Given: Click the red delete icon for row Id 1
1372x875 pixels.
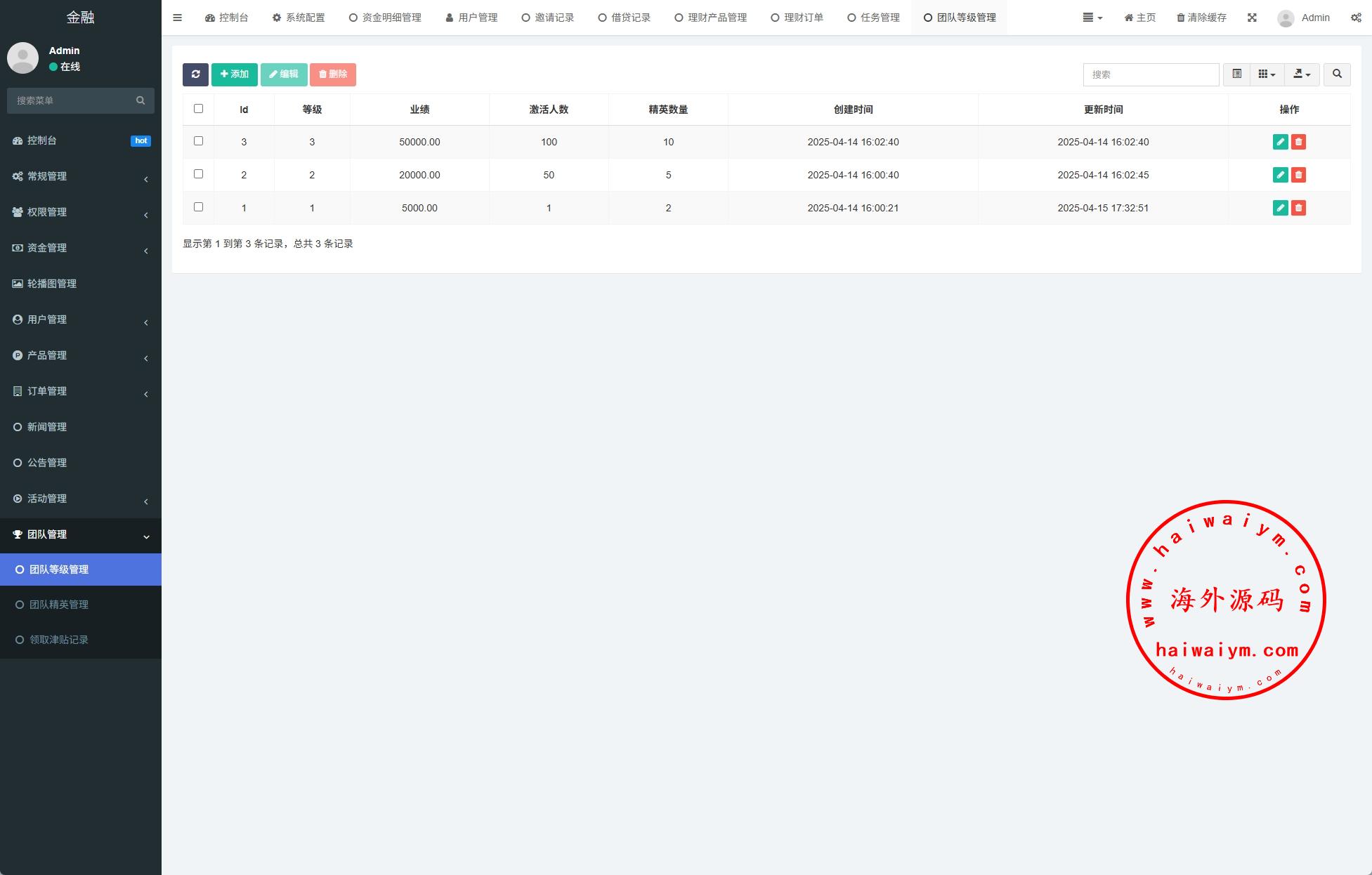Looking at the screenshot, I should tap(1298, 208).
